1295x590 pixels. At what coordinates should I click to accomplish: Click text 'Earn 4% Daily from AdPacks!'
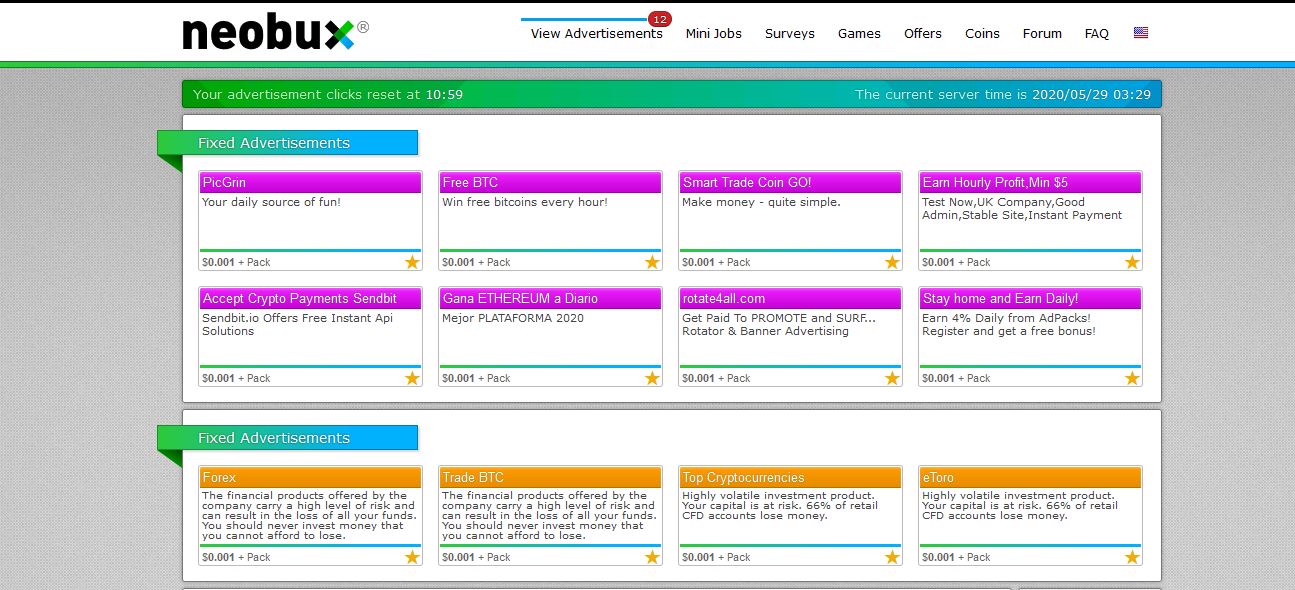(x=1006, y=318)
